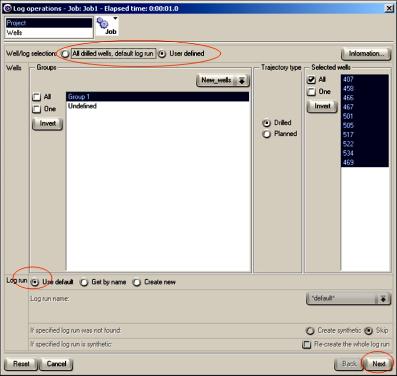Choose Use default log run option
This screenshot has height=376, width=397.
click(x=35, y=282)
